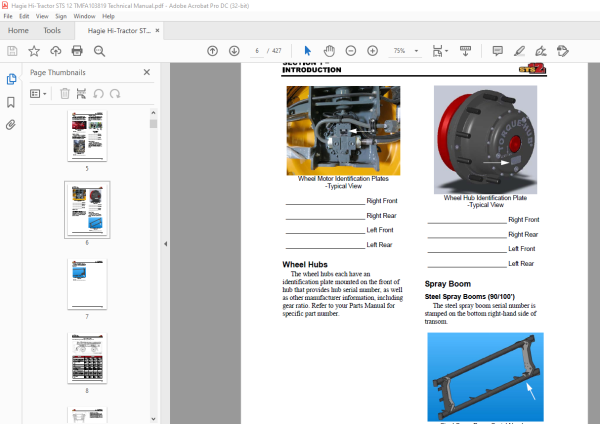
Task: Open the Help menu
Action: tap(108, 16)
